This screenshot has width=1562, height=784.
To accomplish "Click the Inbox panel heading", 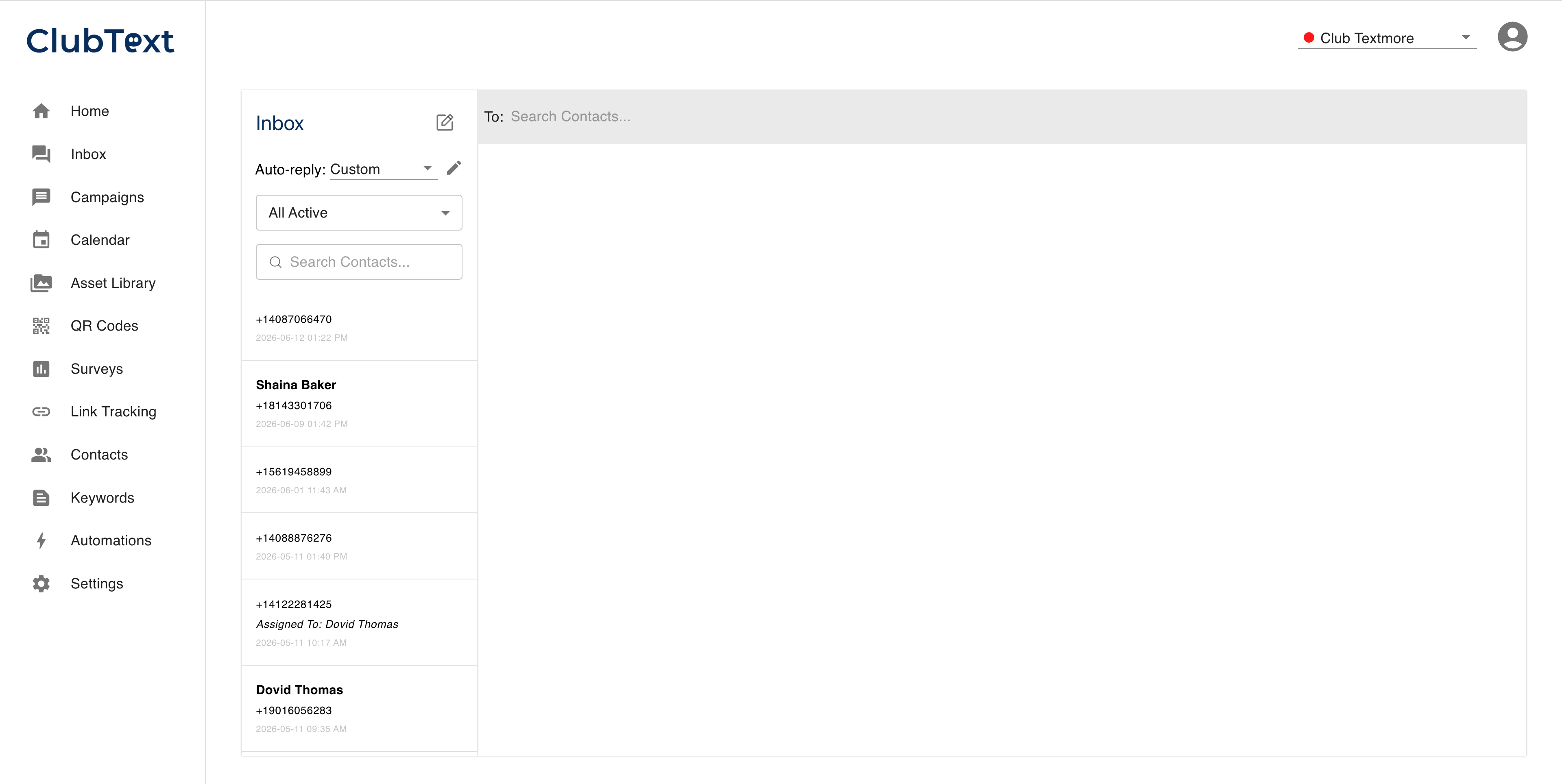I will (279, 123).
